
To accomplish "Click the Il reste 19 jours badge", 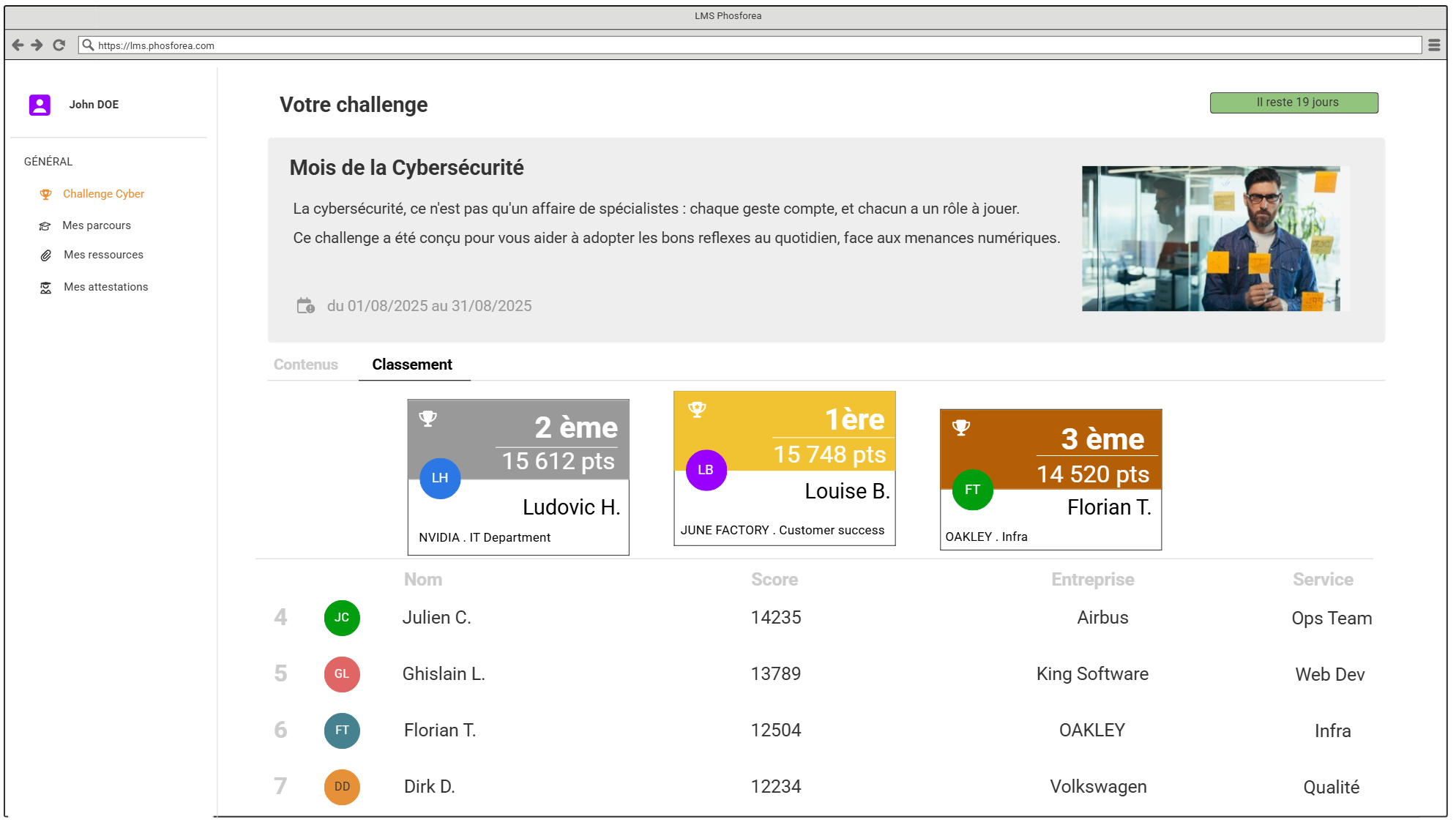I will pyautogui.click(x=1293, y=102).
